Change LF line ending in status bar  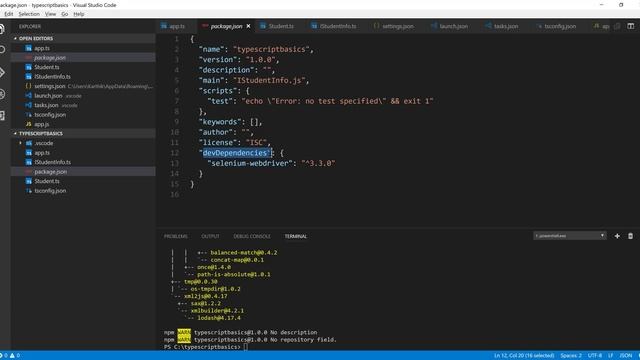tap(611, 356)
